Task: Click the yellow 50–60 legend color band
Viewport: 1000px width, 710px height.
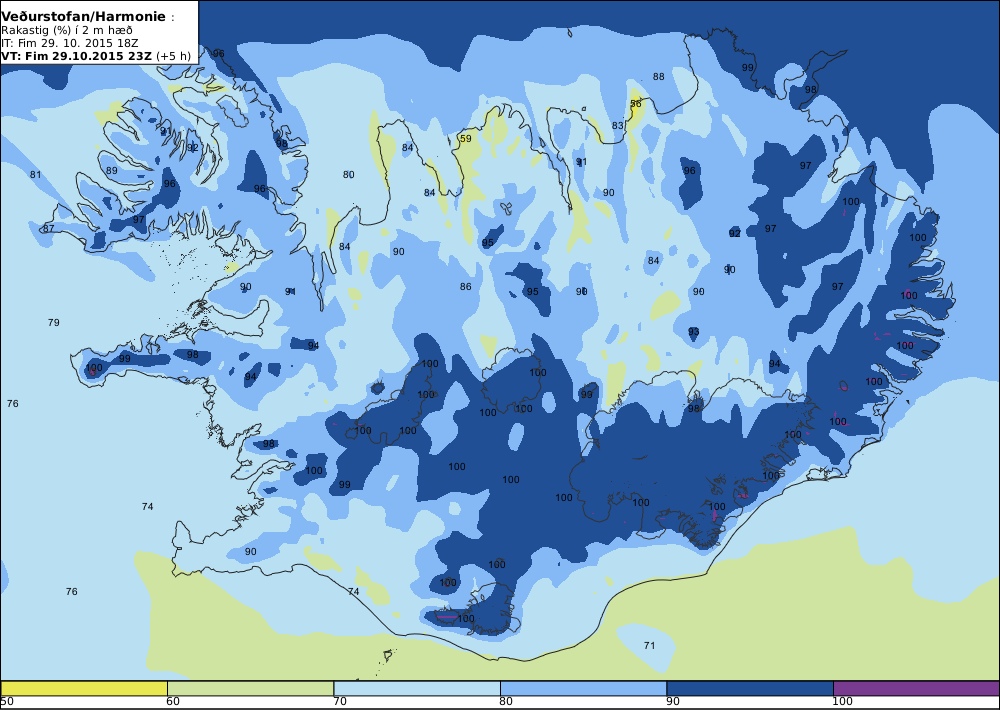Action: (84, 688)
